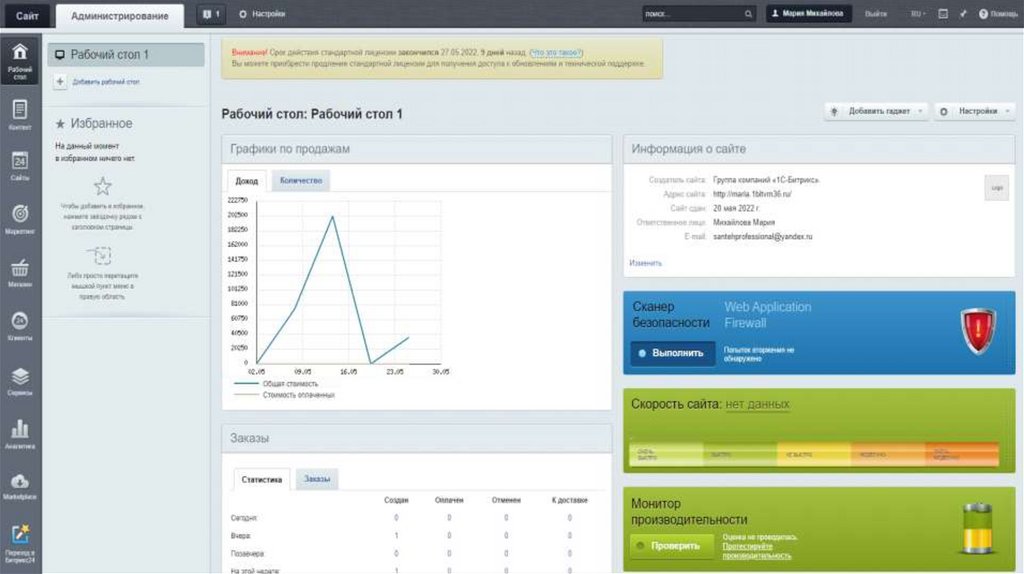Click the empty favorites star icon
This screenshot has height=574, width=1024.
(103, 186)
